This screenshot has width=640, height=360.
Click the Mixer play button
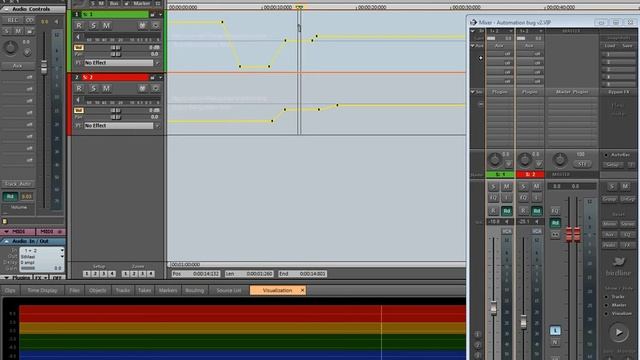click(x=619, y=332)
